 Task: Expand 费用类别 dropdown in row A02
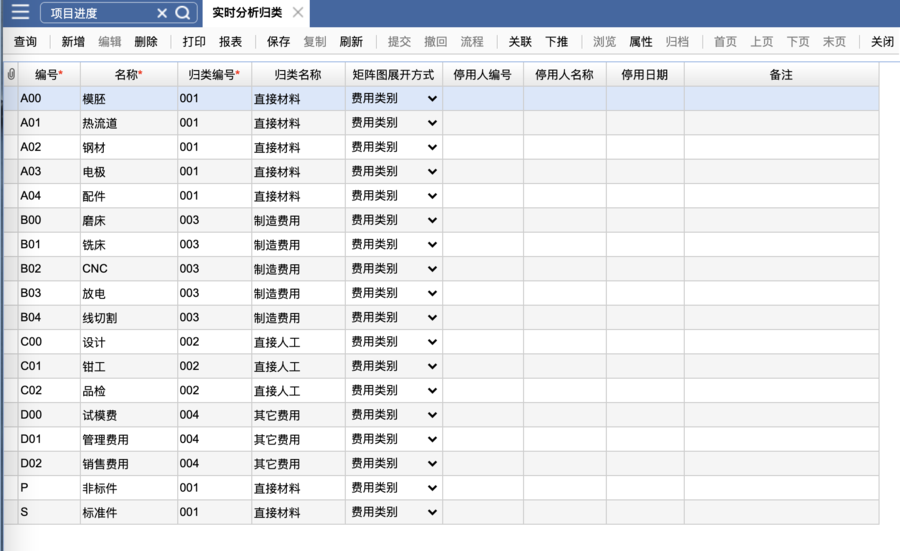(432, 148)
